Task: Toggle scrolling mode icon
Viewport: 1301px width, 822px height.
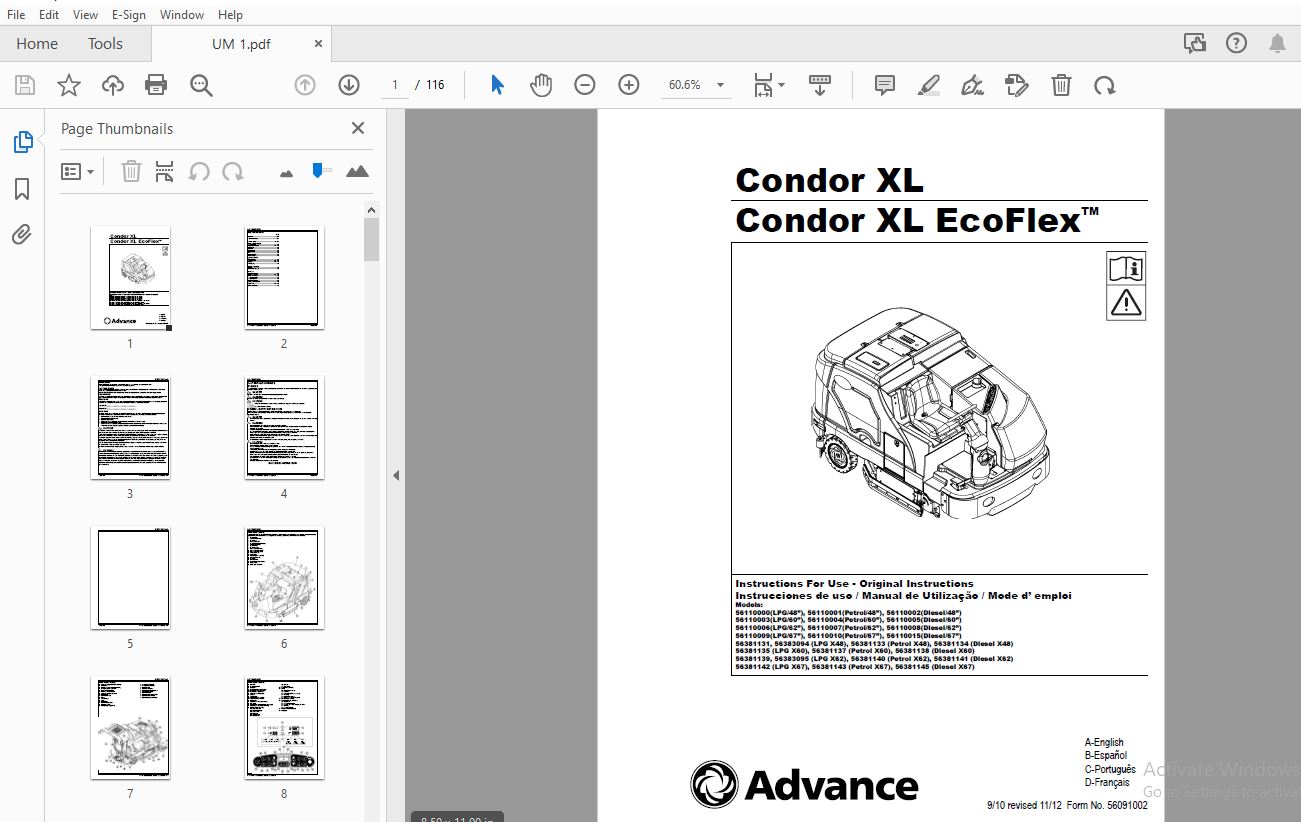Action: coord(820,85)
